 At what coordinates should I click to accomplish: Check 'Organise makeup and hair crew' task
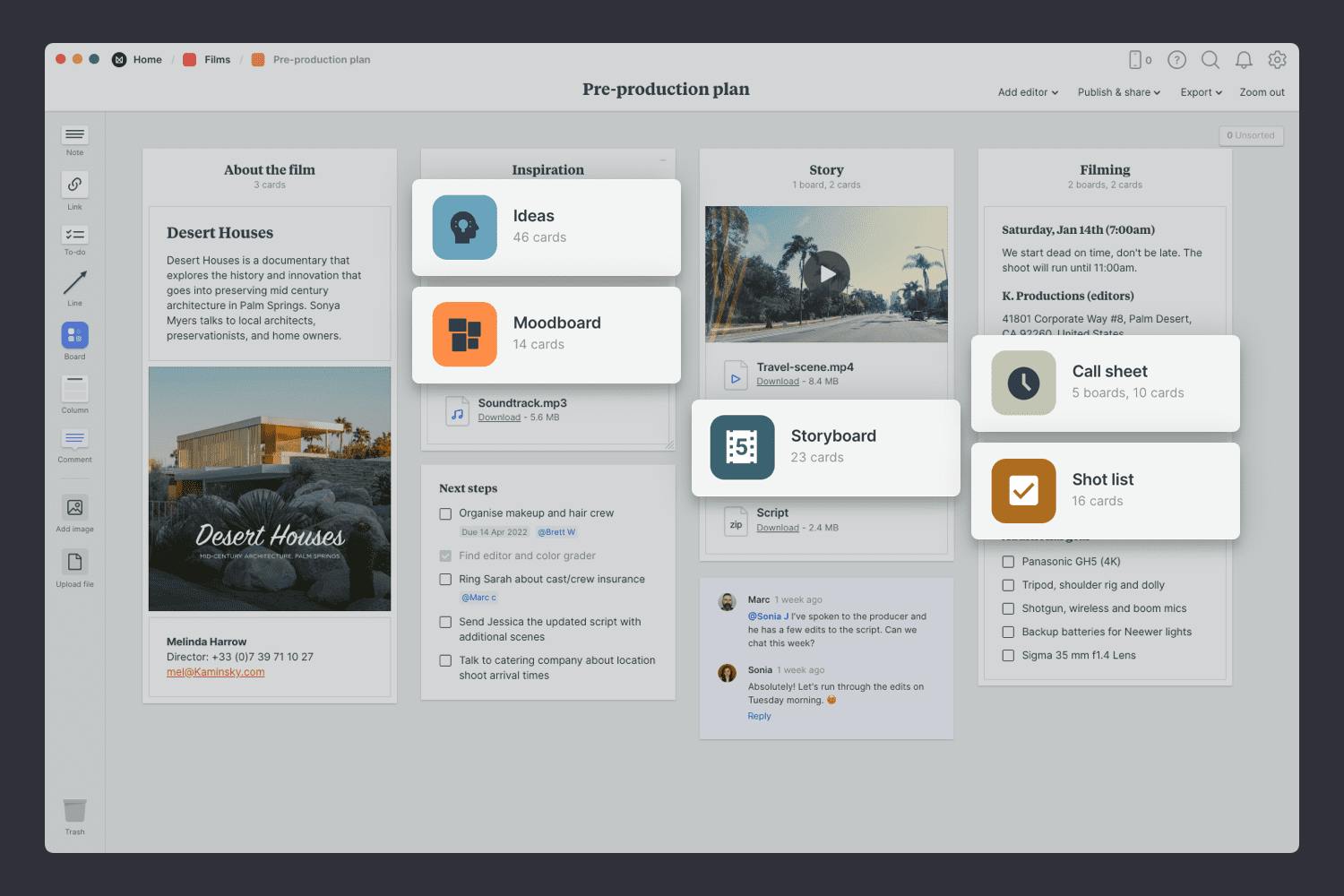click(445, 513)
